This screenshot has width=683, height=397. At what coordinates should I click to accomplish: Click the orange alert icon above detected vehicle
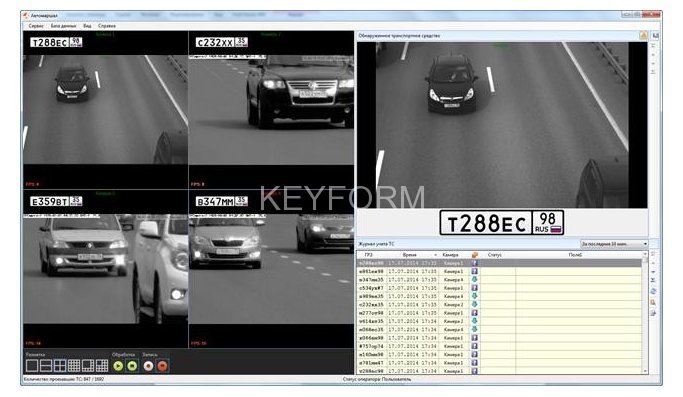643,35
